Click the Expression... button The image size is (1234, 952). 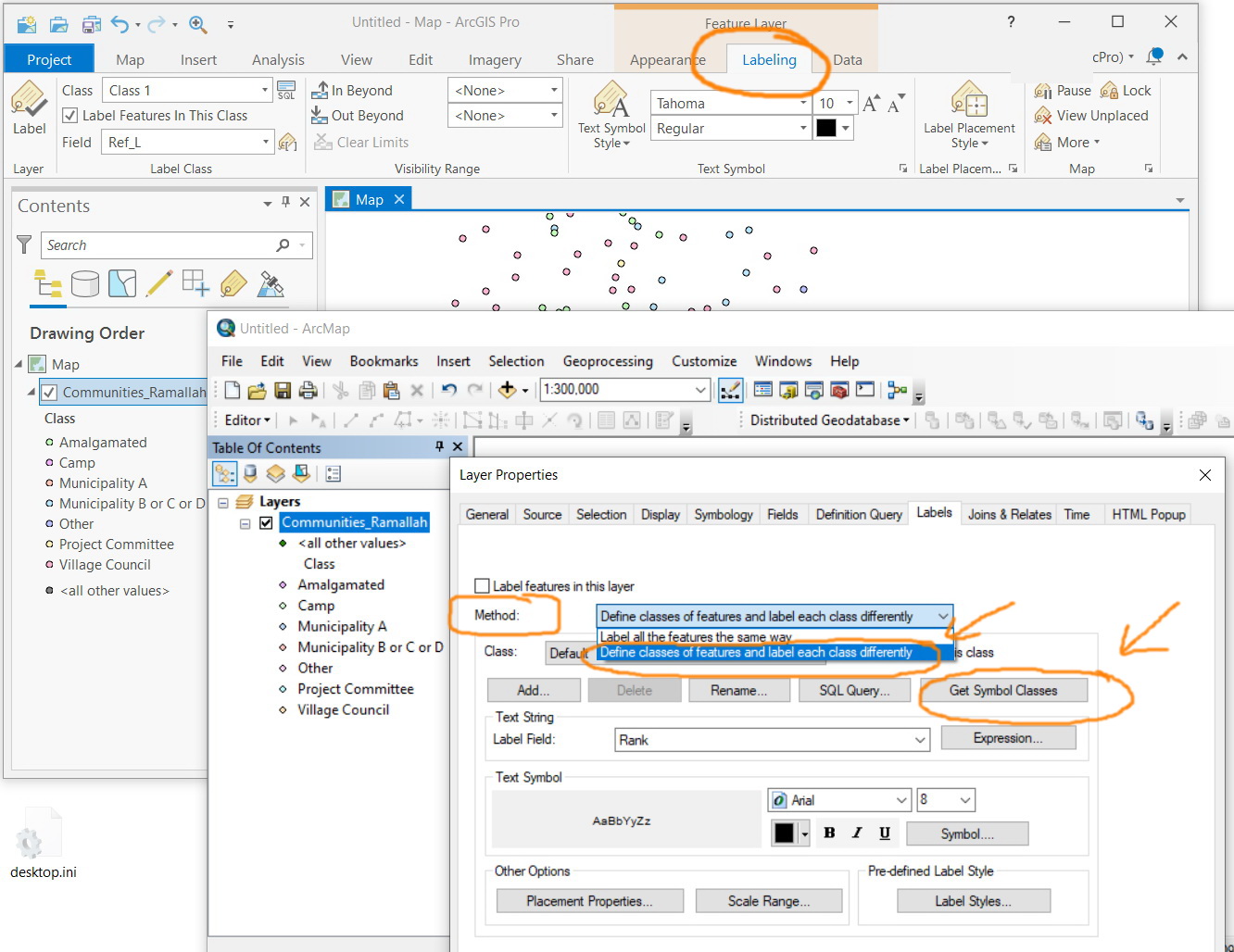[x=1008, y=738]
